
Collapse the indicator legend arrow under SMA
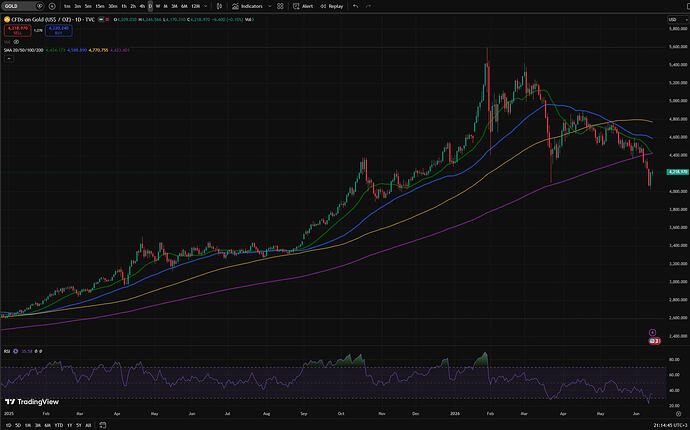[9, 58]
